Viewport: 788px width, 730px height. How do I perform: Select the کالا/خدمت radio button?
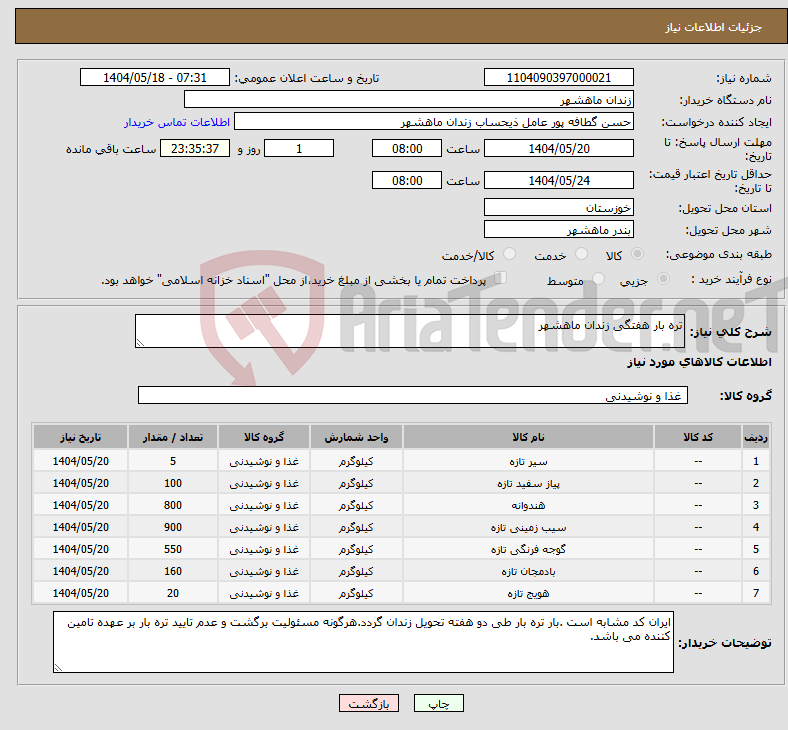coord(510,254)
